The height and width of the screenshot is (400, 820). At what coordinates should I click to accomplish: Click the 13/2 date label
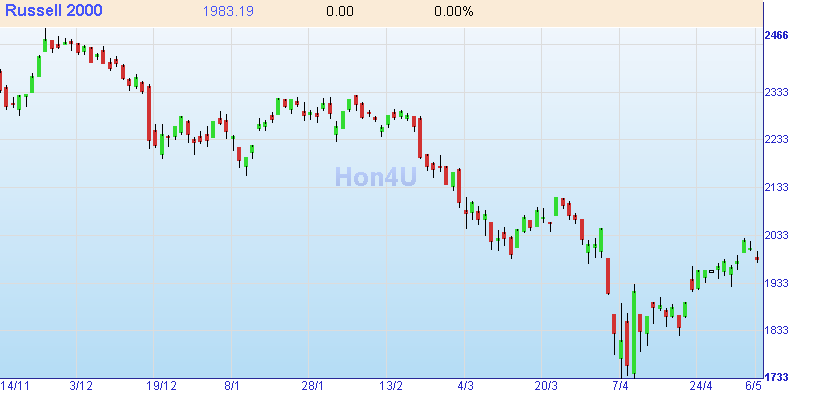(x=391, y=386)
